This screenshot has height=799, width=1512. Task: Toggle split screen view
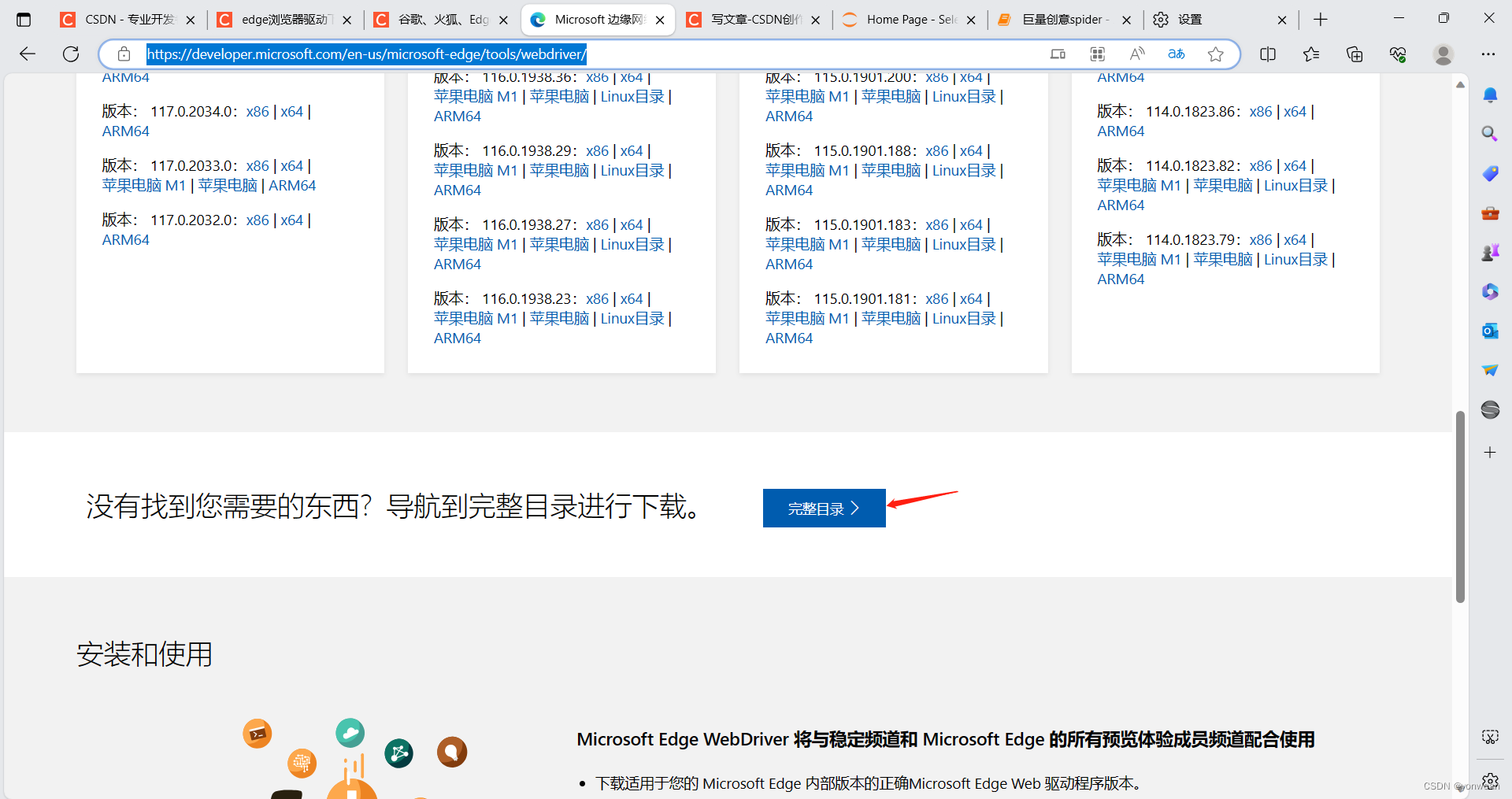tap(1268, 54)
